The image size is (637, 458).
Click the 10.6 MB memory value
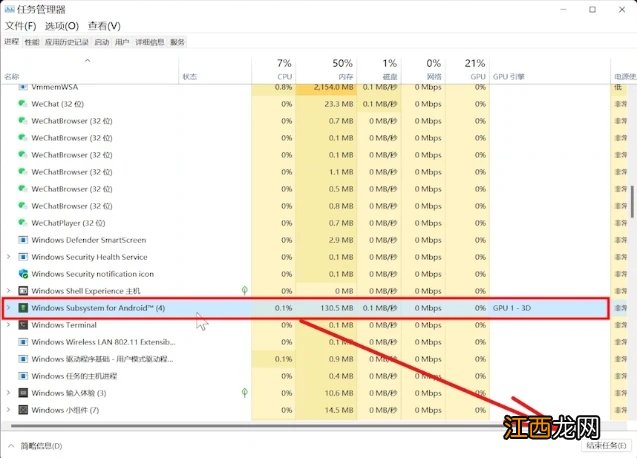pos(339,393)
